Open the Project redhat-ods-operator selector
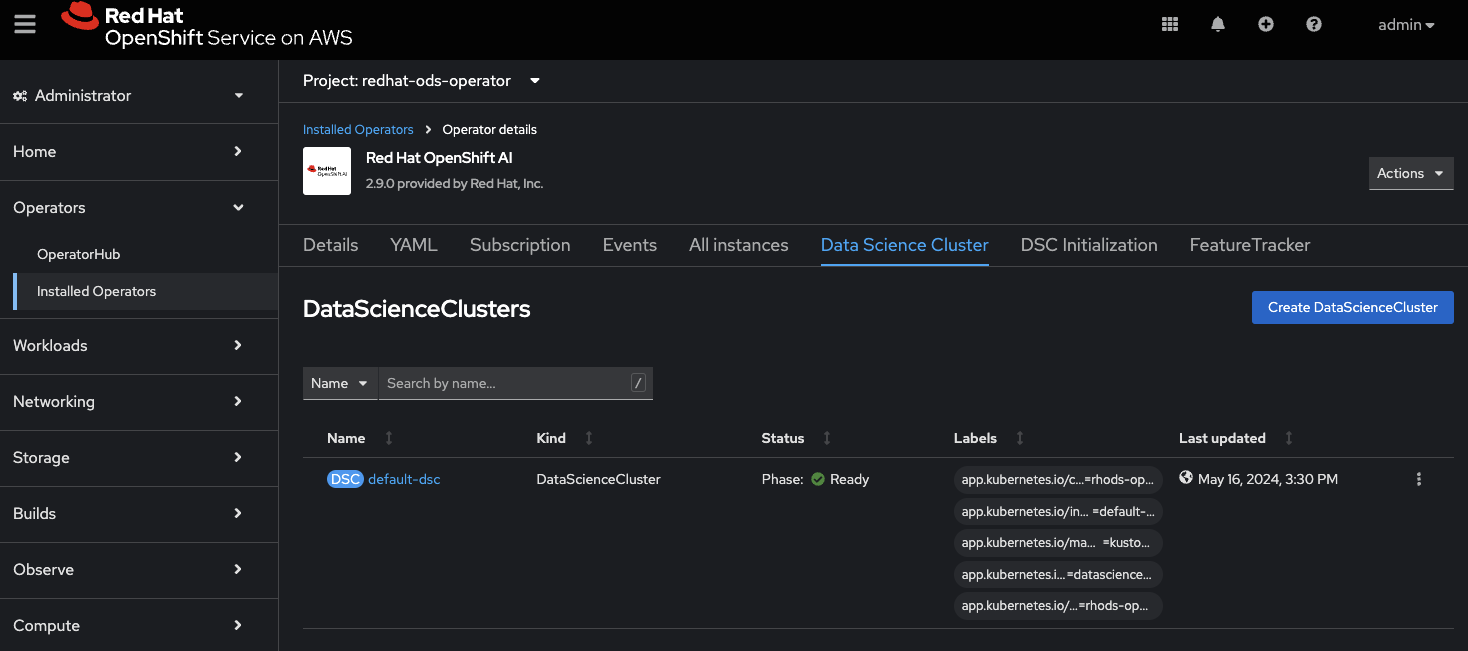1468x651 pixels. point(421,81)
